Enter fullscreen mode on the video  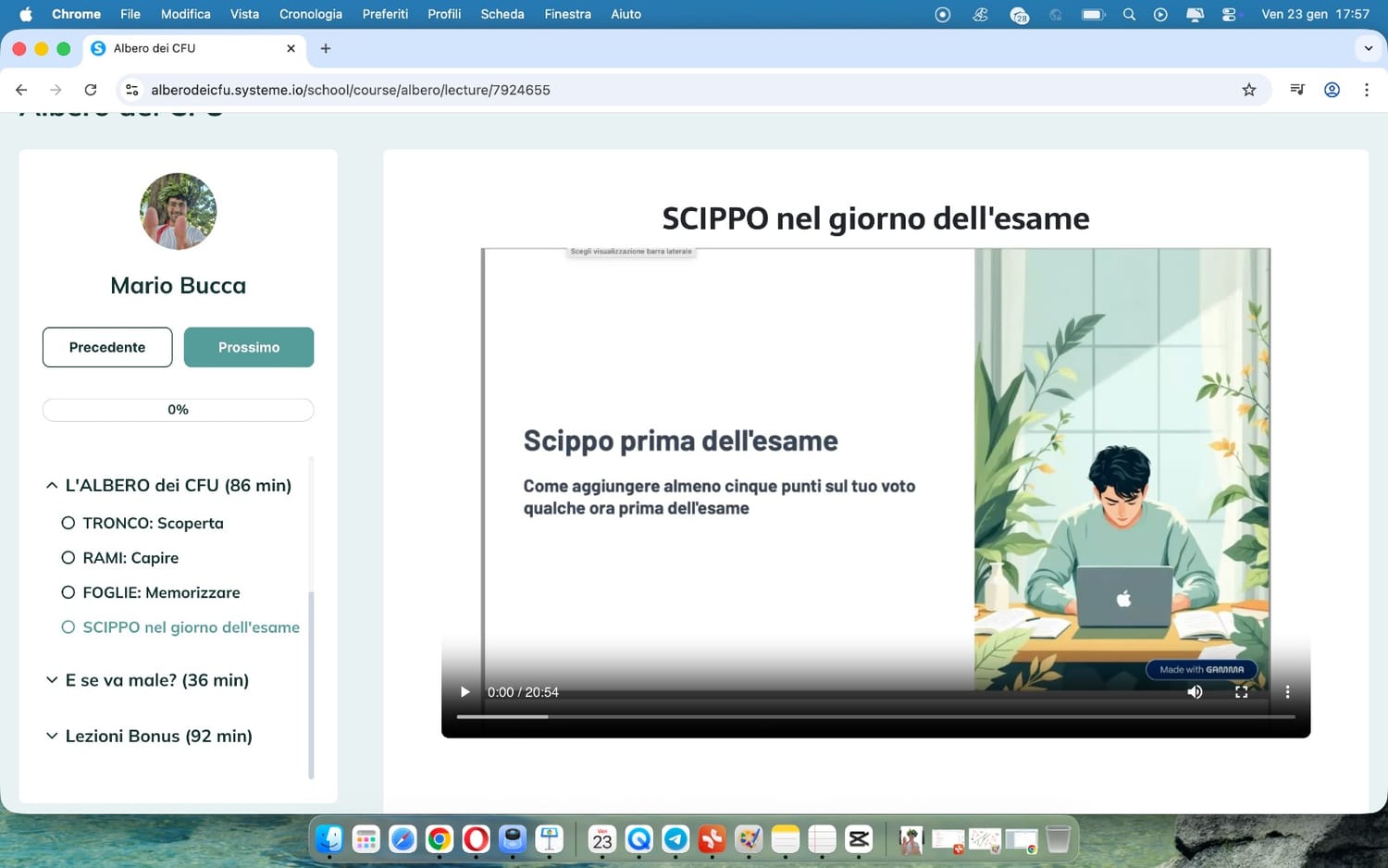pyautogui.click(x=1241, y=692)
